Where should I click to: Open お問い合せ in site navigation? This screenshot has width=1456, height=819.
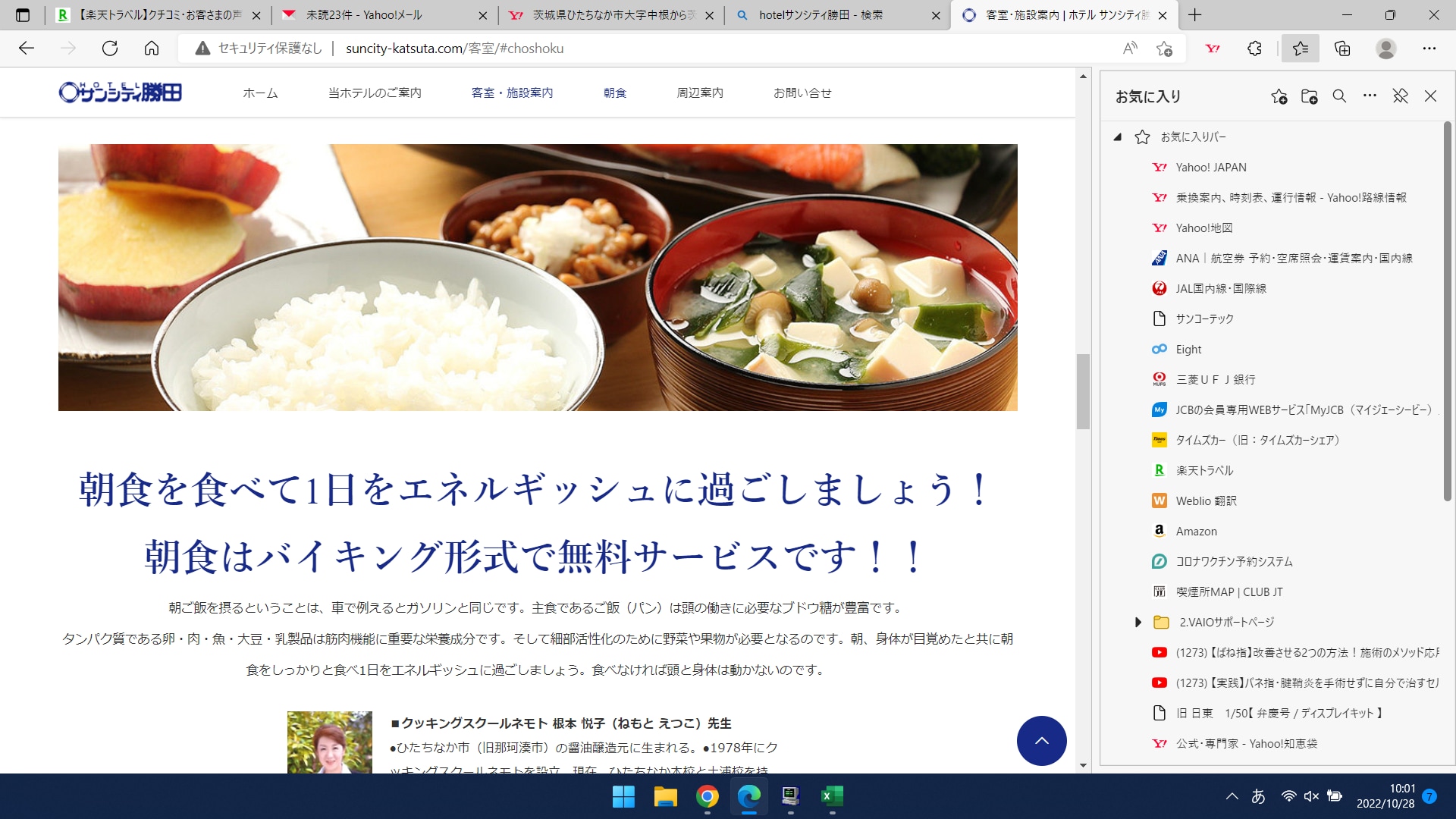[x=802, y=93]
